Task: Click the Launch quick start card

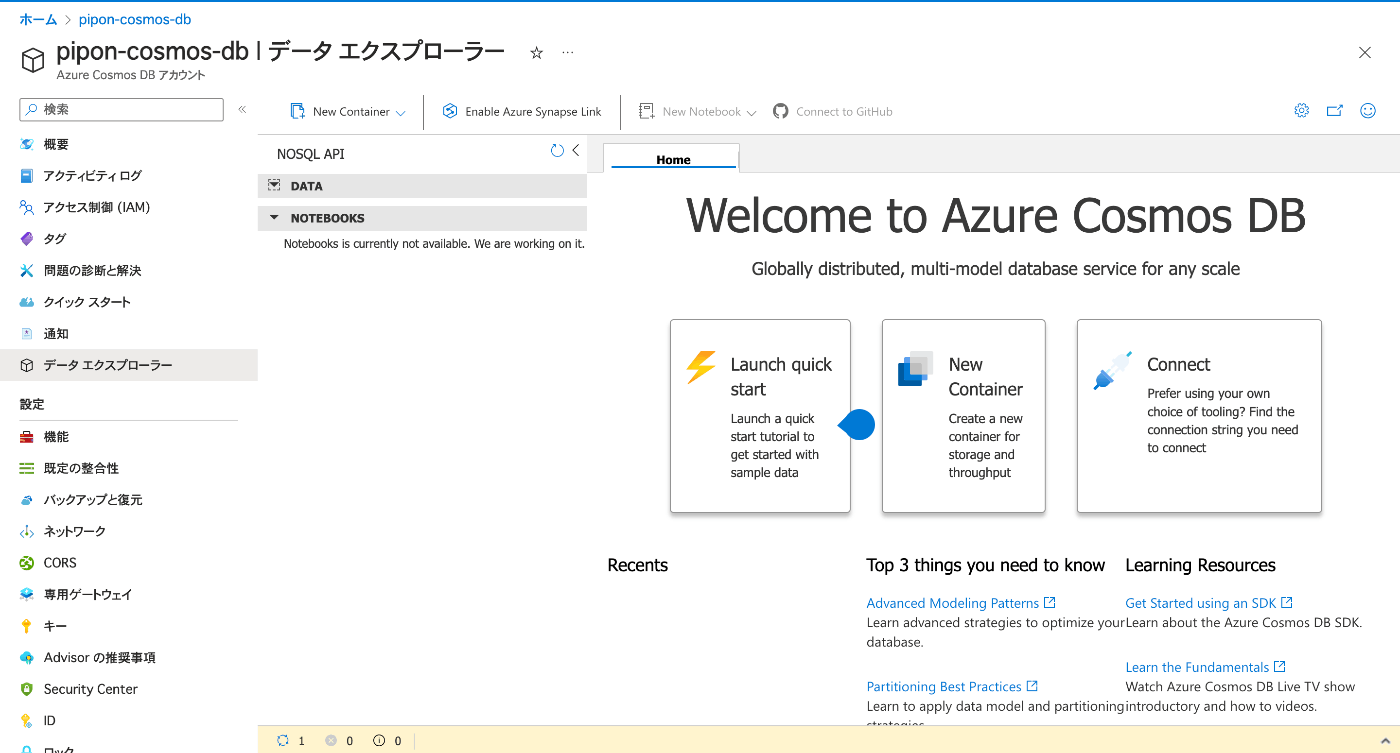Action: click(760, 416)
